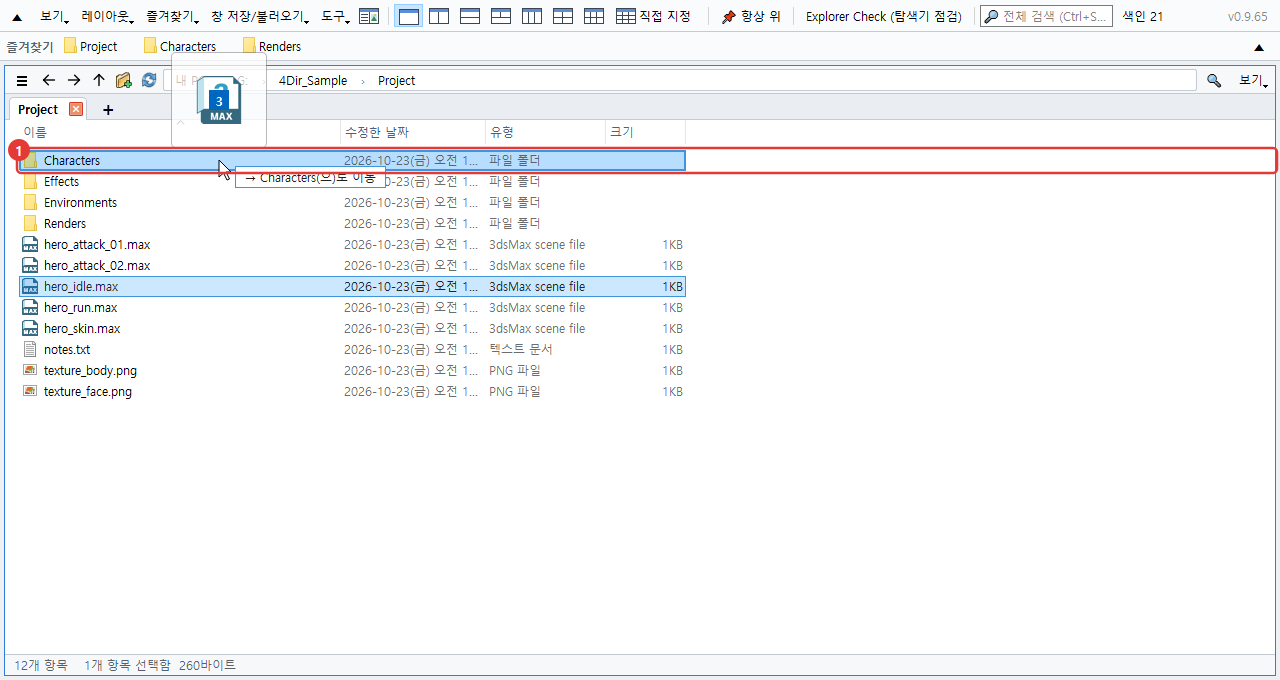Screen dimensions: 1280x680
Task: Select hero_attack_01.max file
Action: [x=352, y=245]
